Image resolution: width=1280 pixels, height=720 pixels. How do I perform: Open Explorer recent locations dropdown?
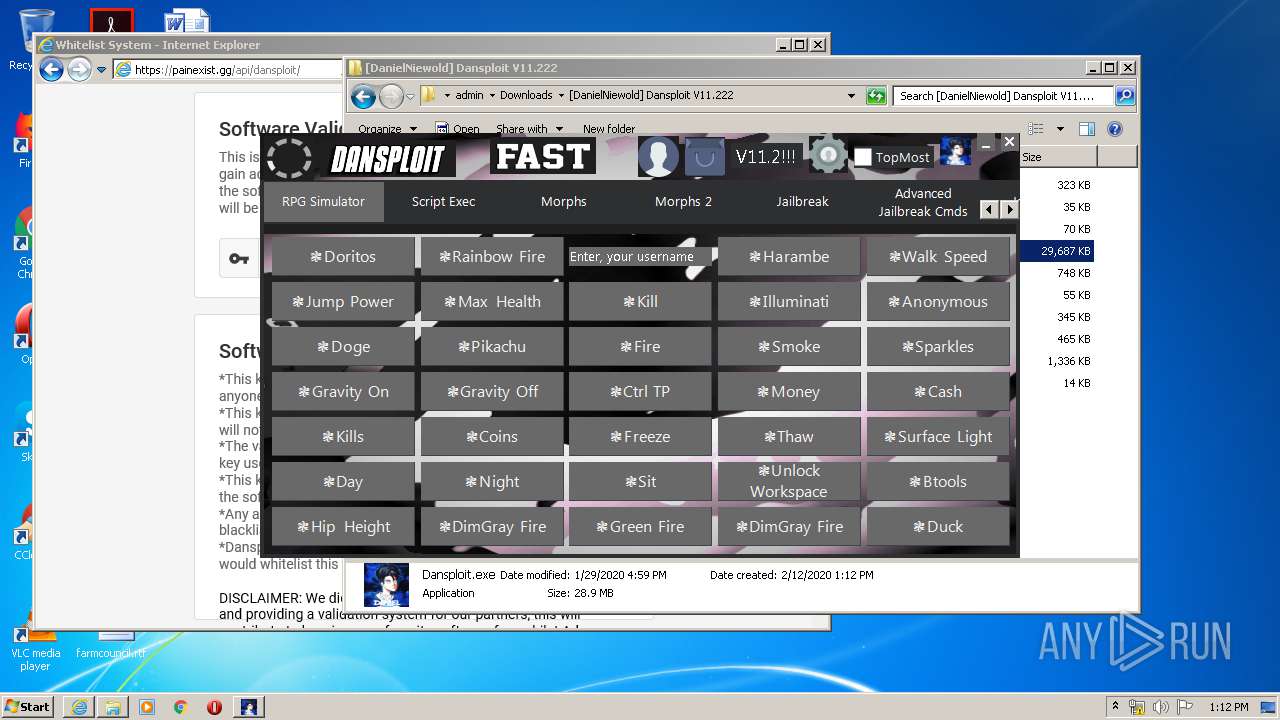pos(410,97)
